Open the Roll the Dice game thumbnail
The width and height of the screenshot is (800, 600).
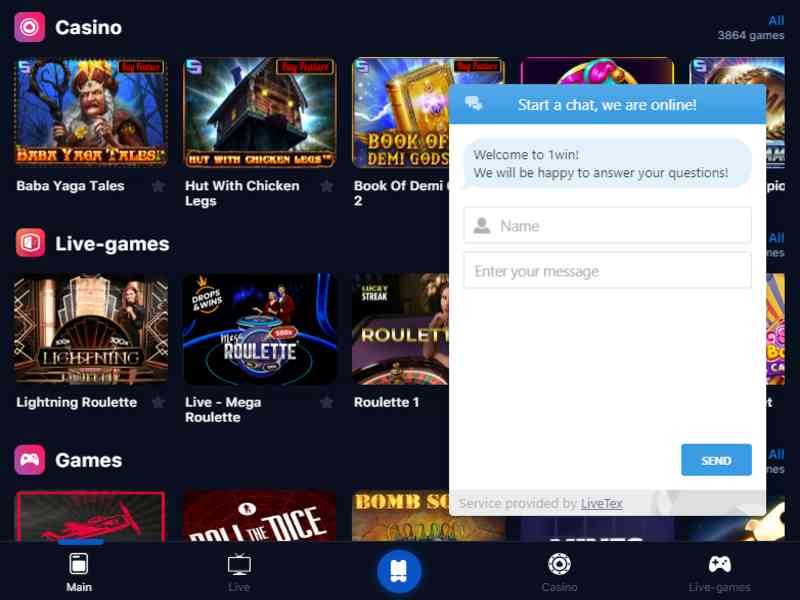pyautogui.click(x=260, y=515)
